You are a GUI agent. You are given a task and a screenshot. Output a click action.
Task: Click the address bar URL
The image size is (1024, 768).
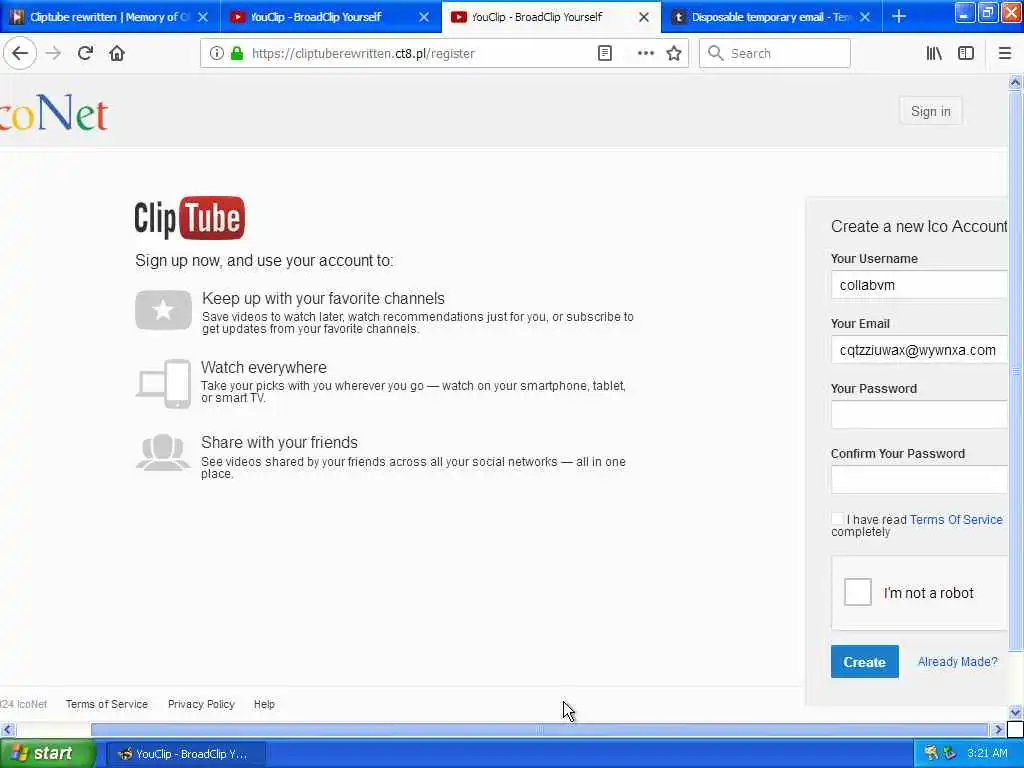tap(363, 54)
